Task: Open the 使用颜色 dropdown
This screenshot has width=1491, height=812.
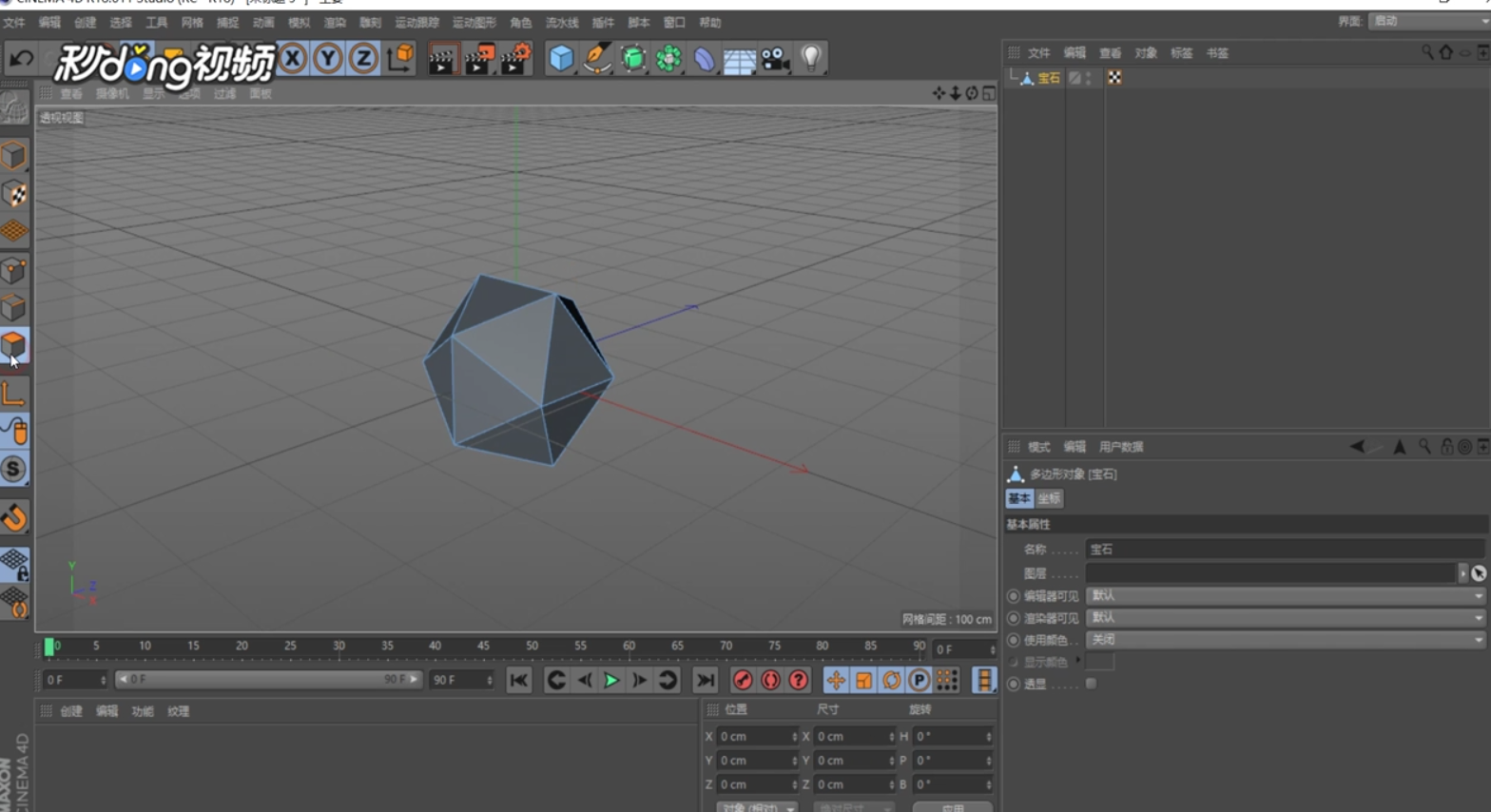Action: coord(1286,640)
